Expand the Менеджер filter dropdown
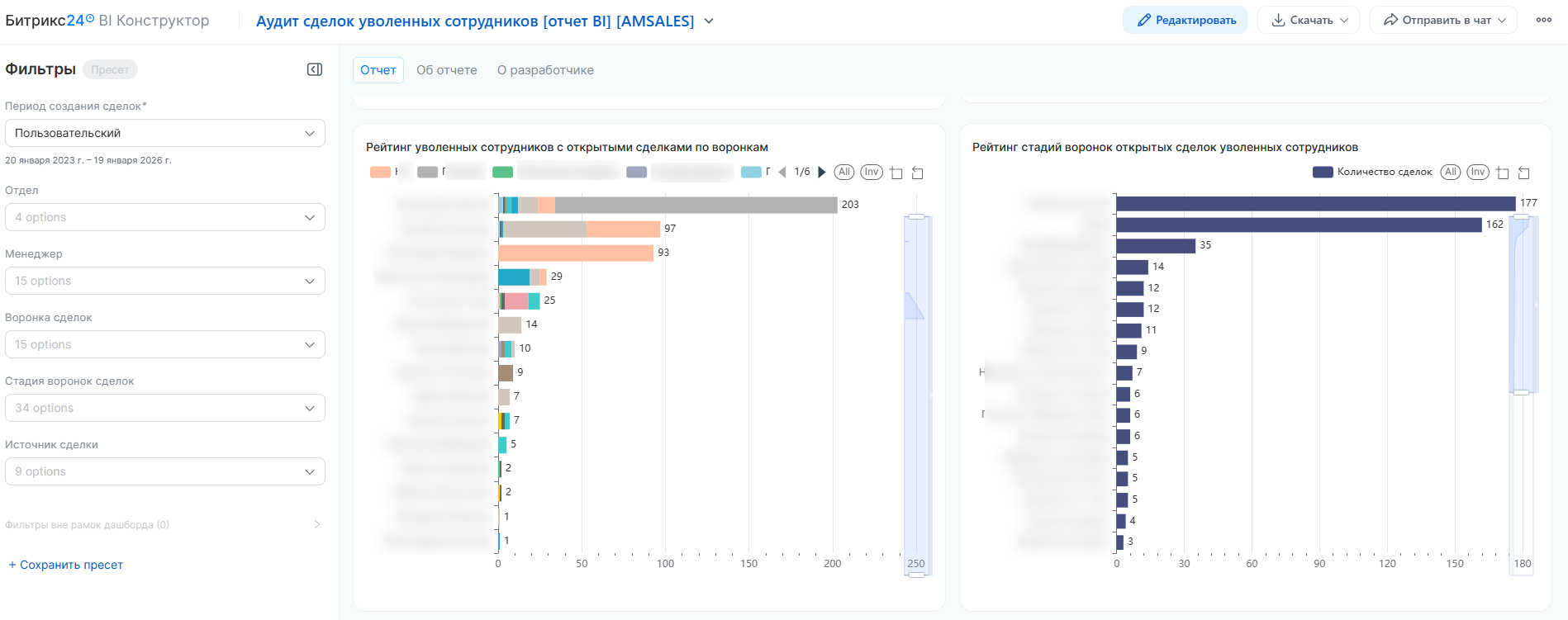Viewport: 1568px width, 620px height. [x=165, y=281]
